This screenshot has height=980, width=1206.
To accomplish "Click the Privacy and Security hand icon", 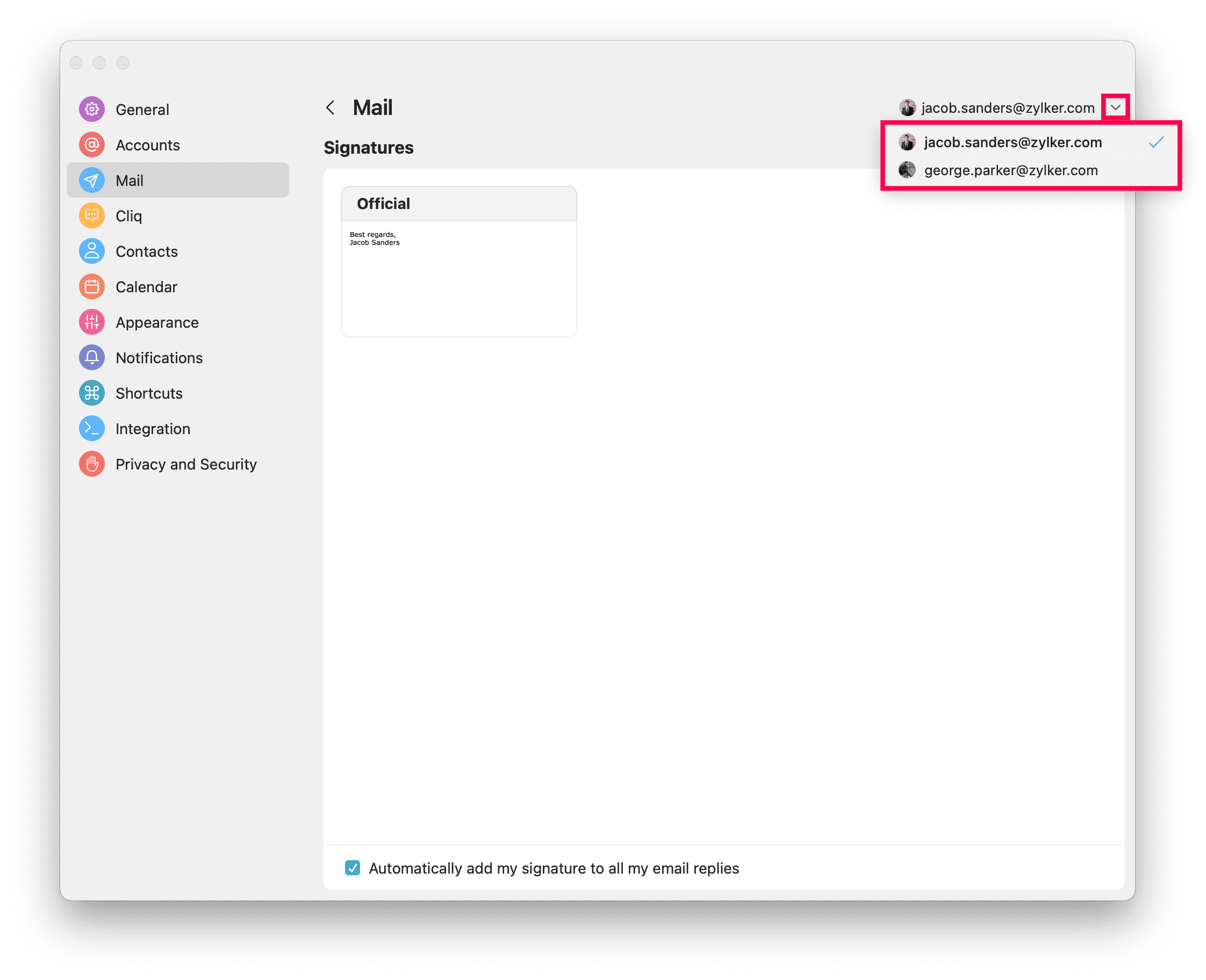I will [91, 464].
